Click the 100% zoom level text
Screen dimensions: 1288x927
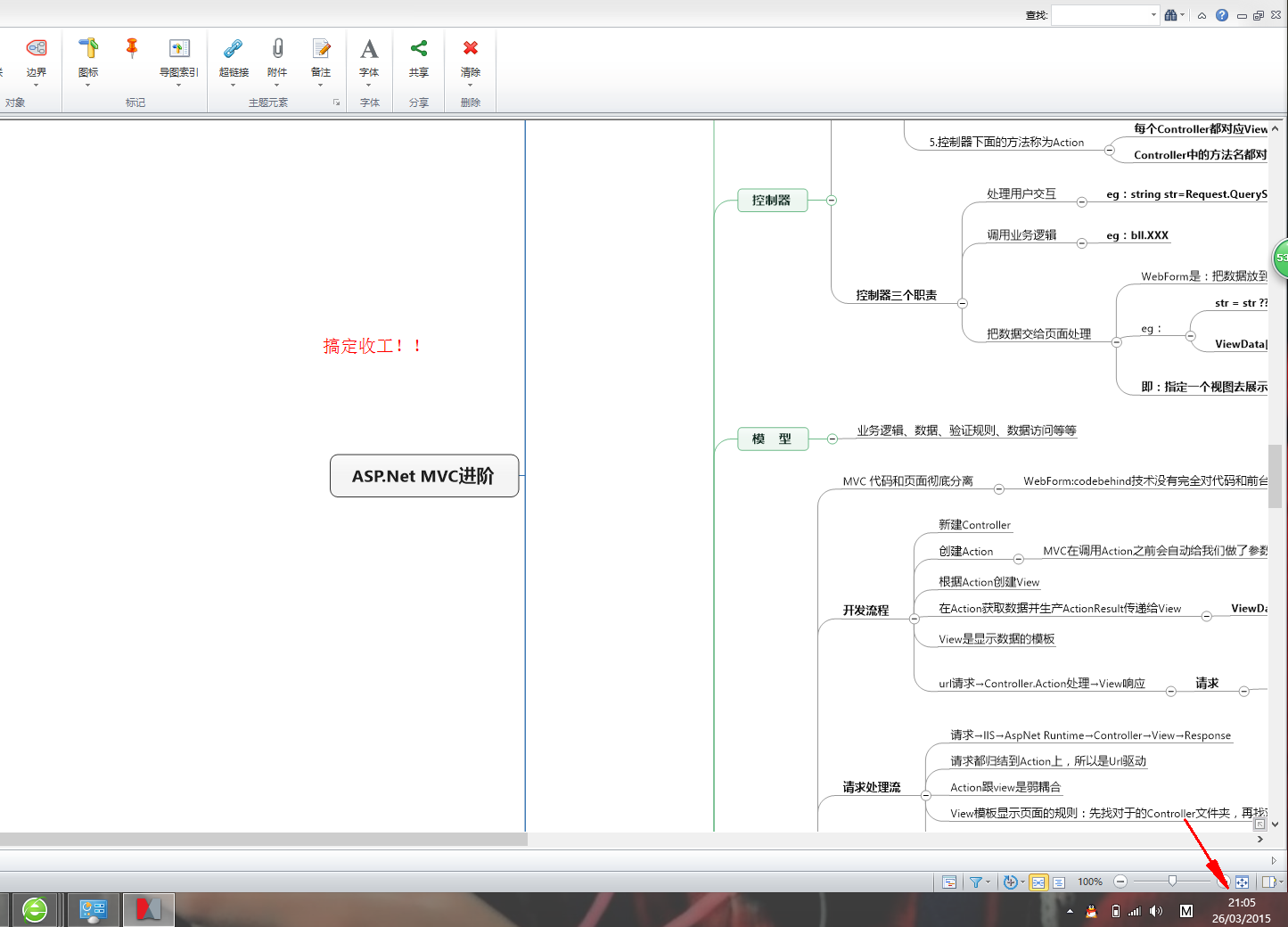click(1090, 882)
